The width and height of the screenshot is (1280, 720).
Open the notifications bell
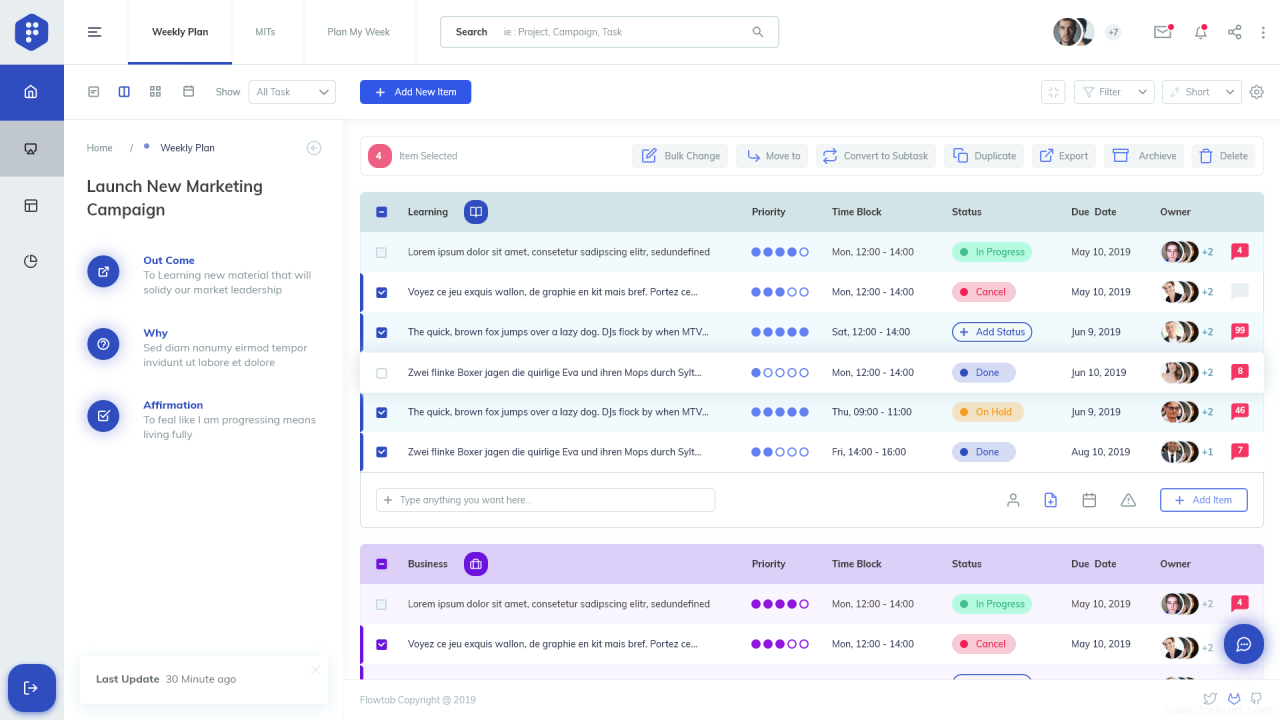pos(1200,32)
